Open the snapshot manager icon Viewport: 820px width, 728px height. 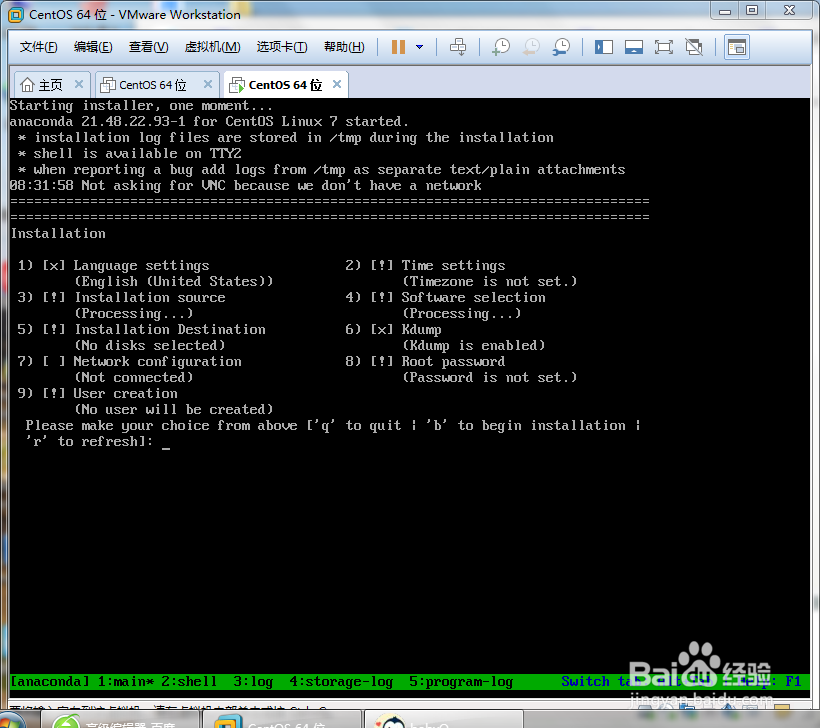[x=561, y=47]
